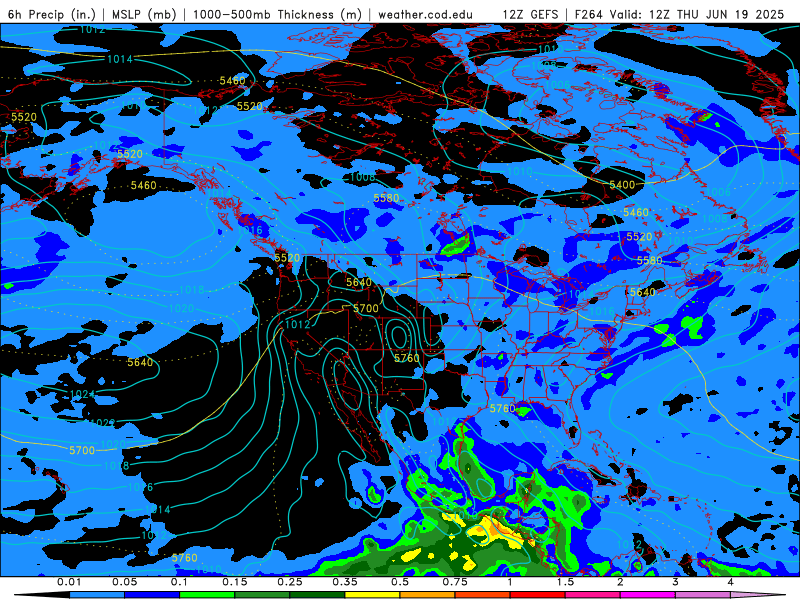Click the '12Z GEFS' model run label
Screen dimensions: 800x600
[530, 14]
